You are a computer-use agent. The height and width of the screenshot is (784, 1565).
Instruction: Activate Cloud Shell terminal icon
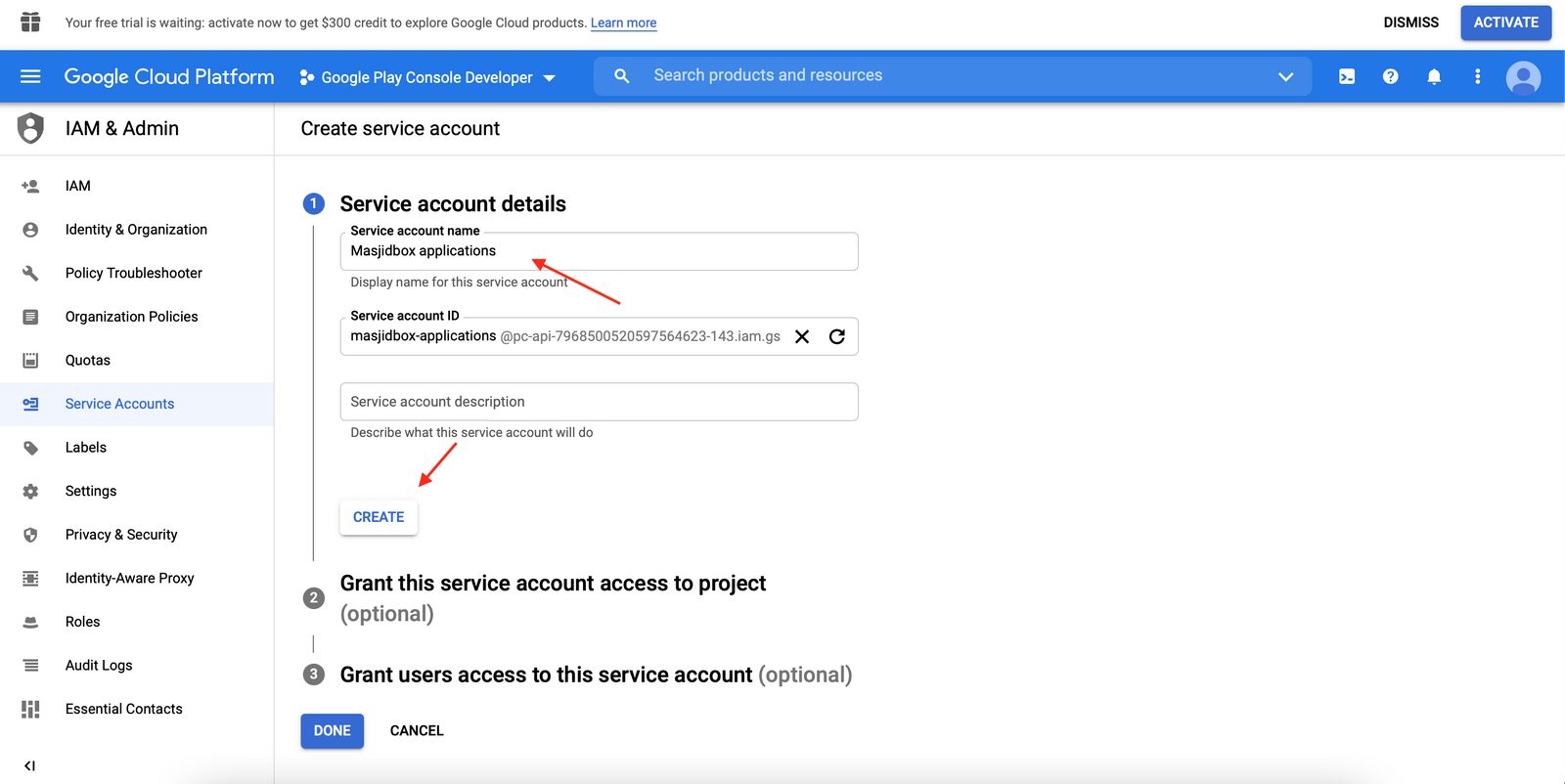pos(1347,76)
